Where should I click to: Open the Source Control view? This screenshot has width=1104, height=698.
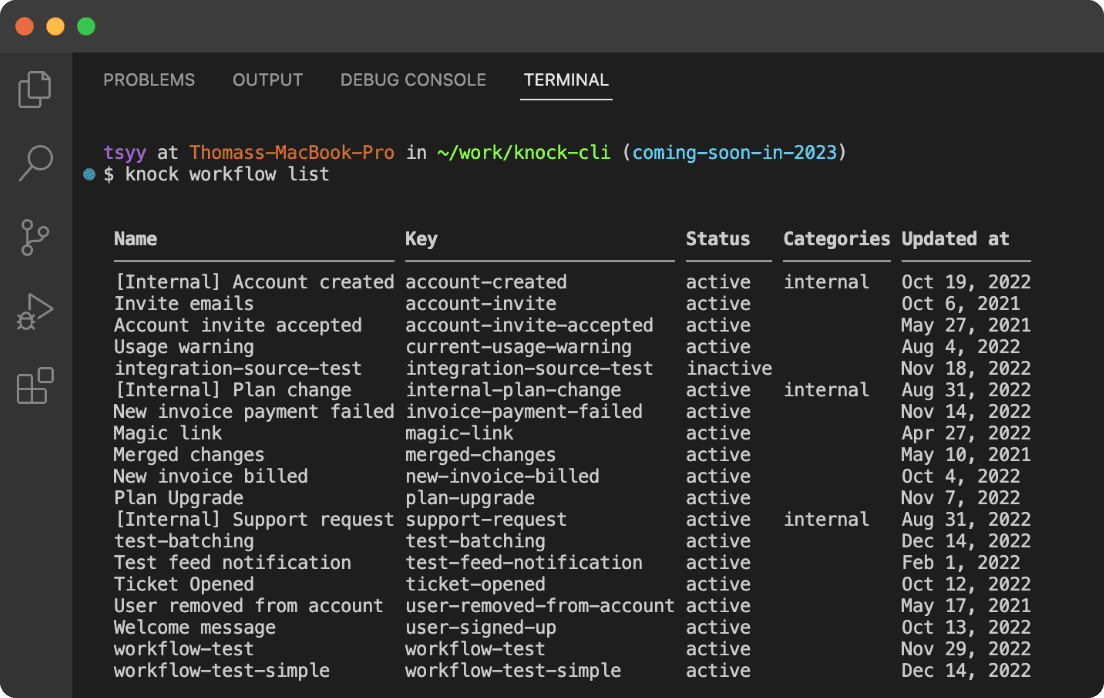point(35,238)
